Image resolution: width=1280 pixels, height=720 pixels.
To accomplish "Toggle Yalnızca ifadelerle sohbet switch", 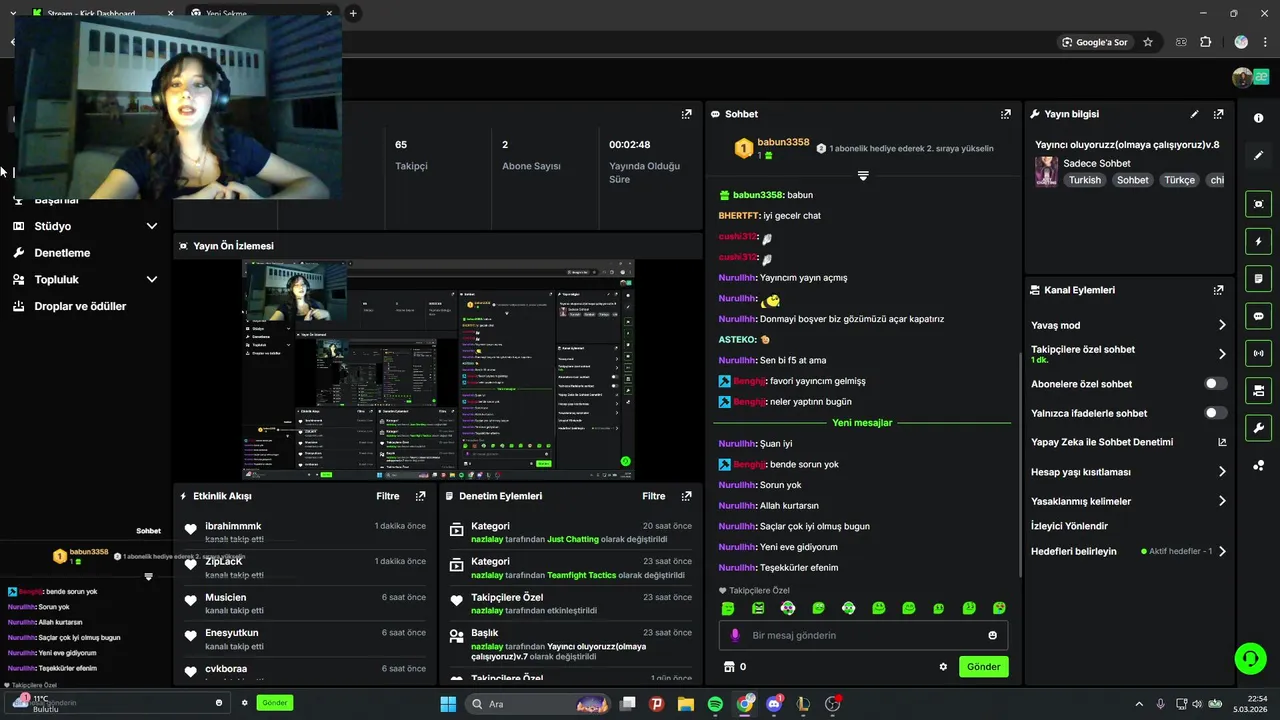I will (1215, 413).
